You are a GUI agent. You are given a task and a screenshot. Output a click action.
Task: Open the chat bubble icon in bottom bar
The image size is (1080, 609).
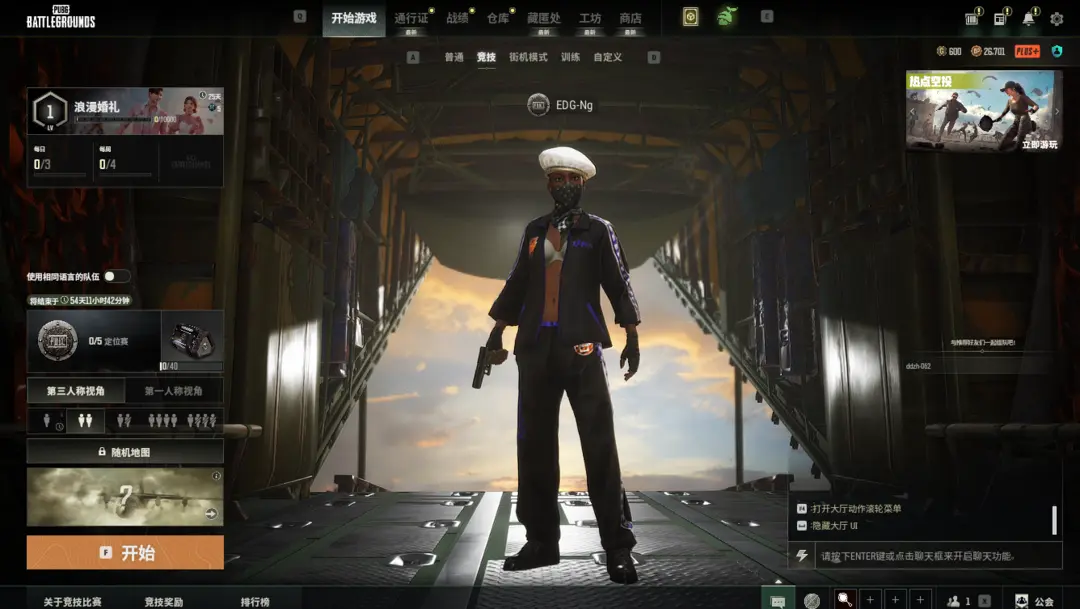778,601
